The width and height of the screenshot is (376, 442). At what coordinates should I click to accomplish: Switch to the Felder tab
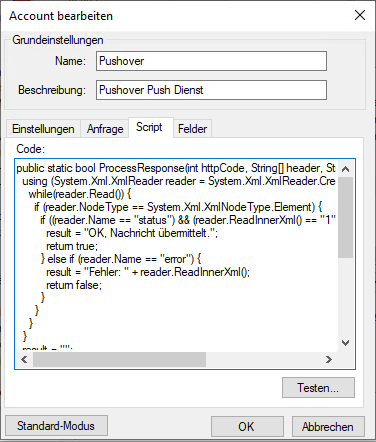(x=192, y=129)
